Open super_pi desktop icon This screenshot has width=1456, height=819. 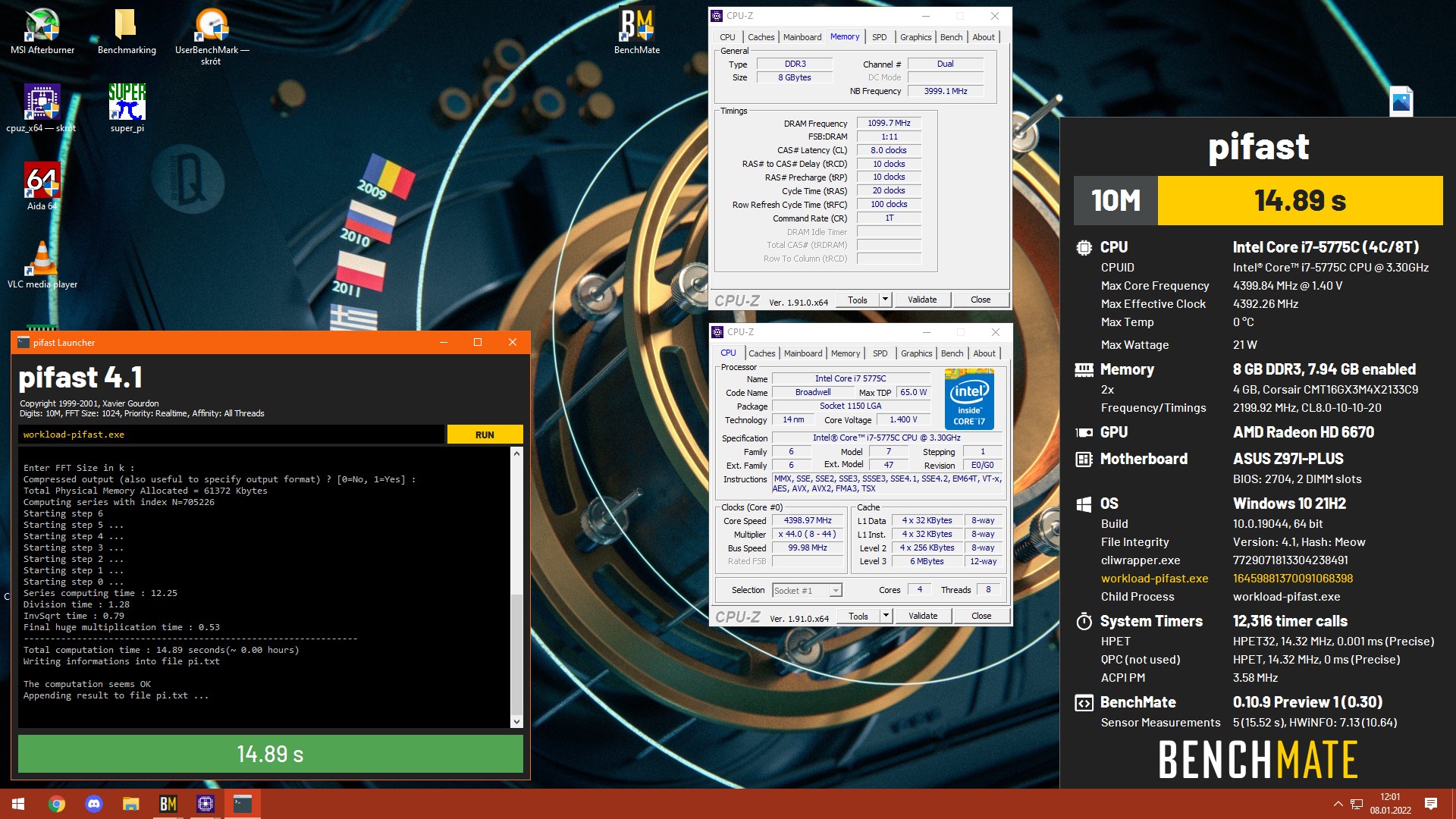pyautogui.click(x=127, y=108)
